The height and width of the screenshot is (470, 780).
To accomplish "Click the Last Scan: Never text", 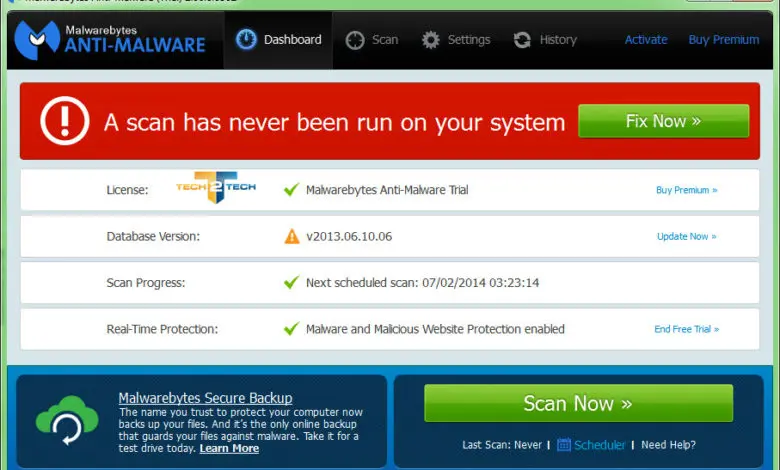I will click(502, 445).
